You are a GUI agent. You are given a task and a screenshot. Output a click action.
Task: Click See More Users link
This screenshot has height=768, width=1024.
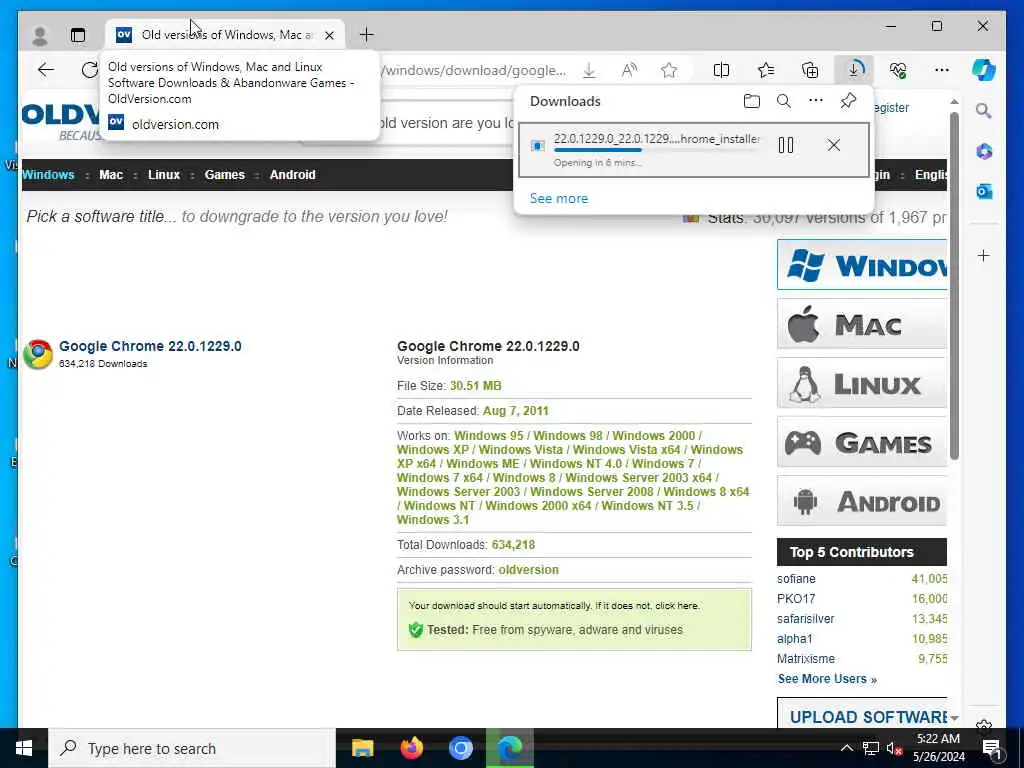tap(827, 679)
